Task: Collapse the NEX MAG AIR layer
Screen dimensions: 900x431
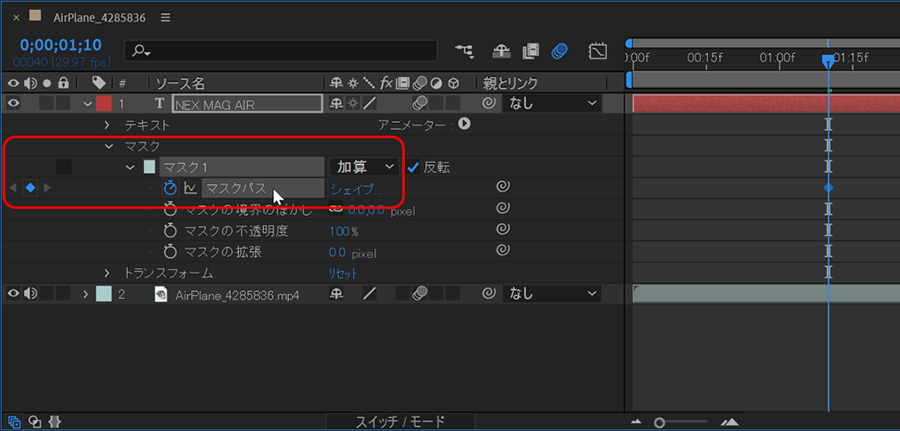Action: [x=88, y=104]
